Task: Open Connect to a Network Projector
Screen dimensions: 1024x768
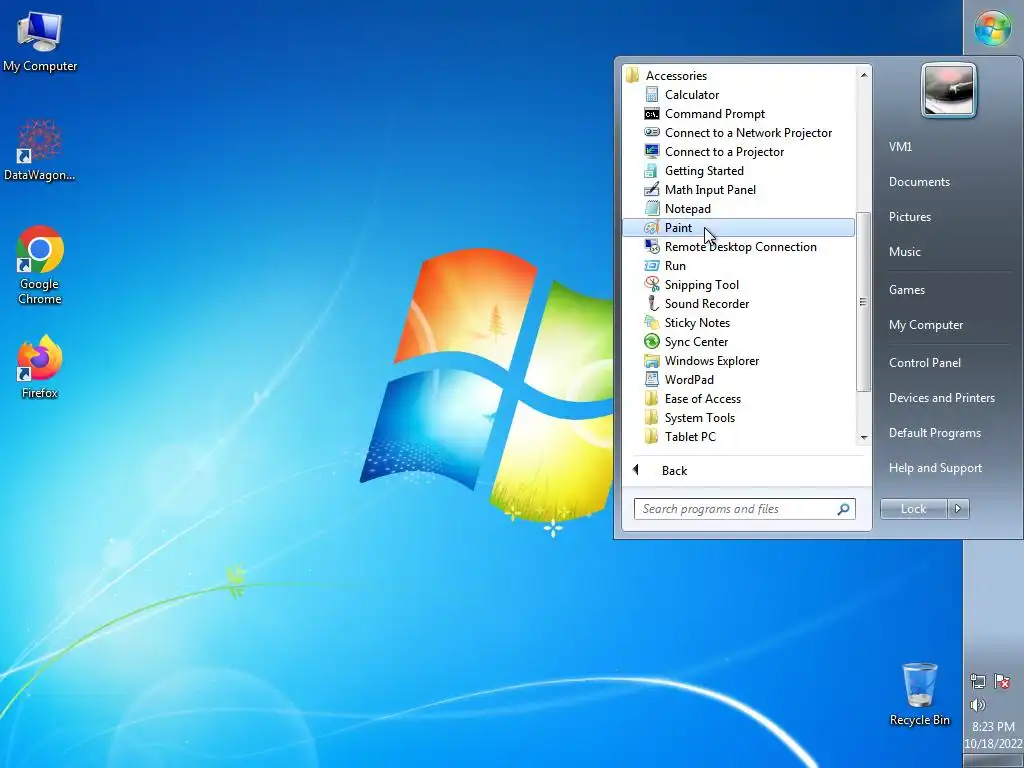Action: pyautogui.click(x=738, y=133)
